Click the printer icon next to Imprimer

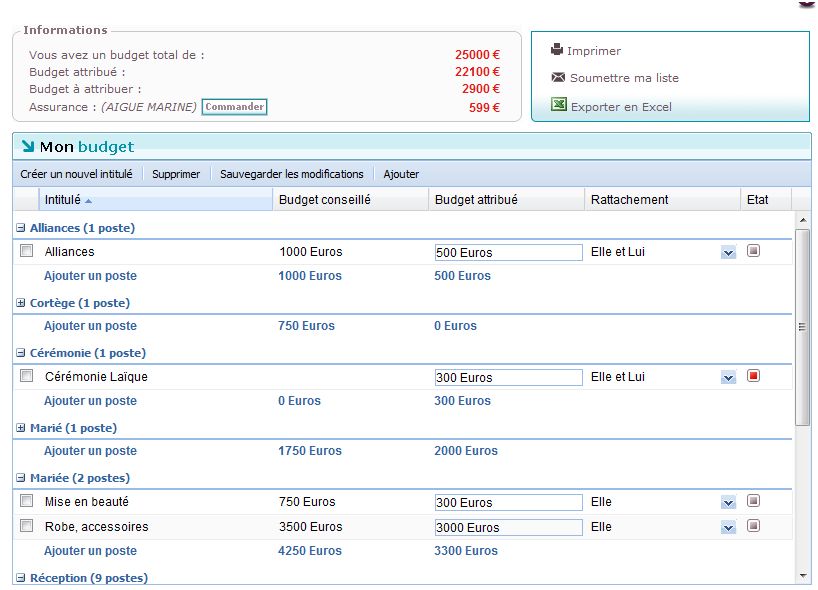(x=557, y=50)
